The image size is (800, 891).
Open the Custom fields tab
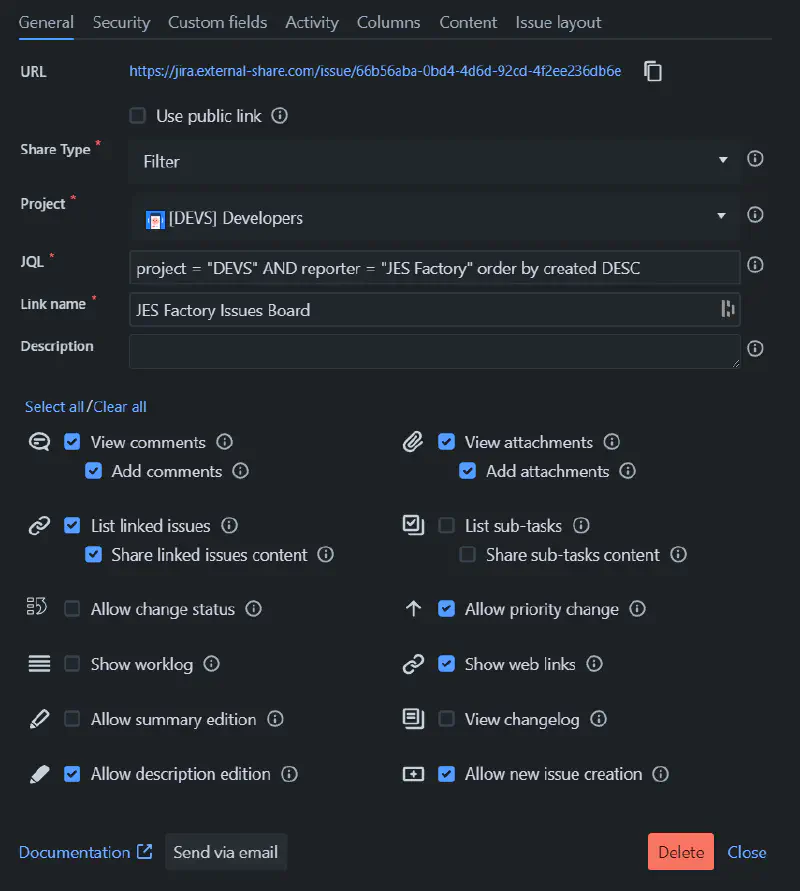click(218, 23)
